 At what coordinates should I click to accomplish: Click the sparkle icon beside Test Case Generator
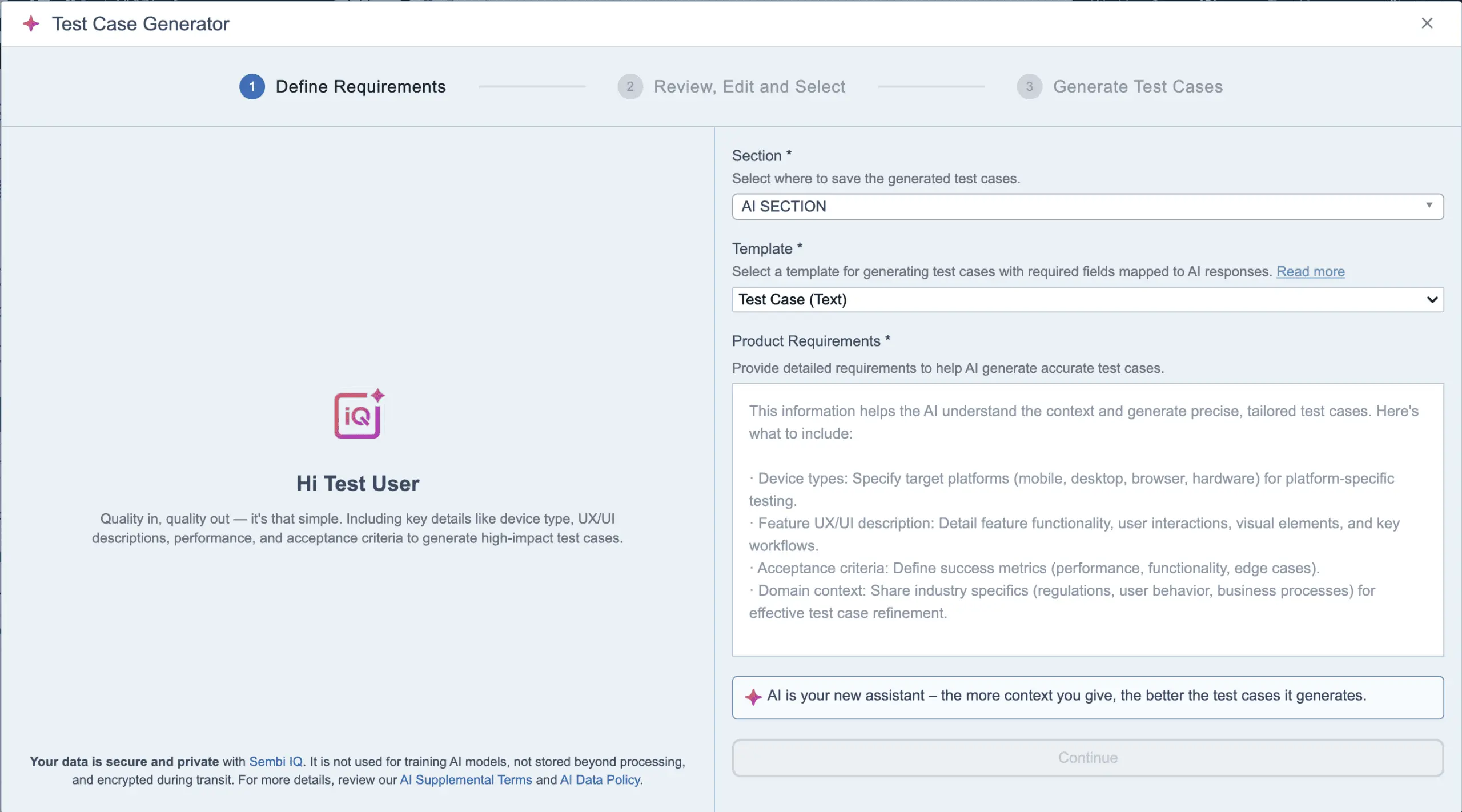point(31,23)
